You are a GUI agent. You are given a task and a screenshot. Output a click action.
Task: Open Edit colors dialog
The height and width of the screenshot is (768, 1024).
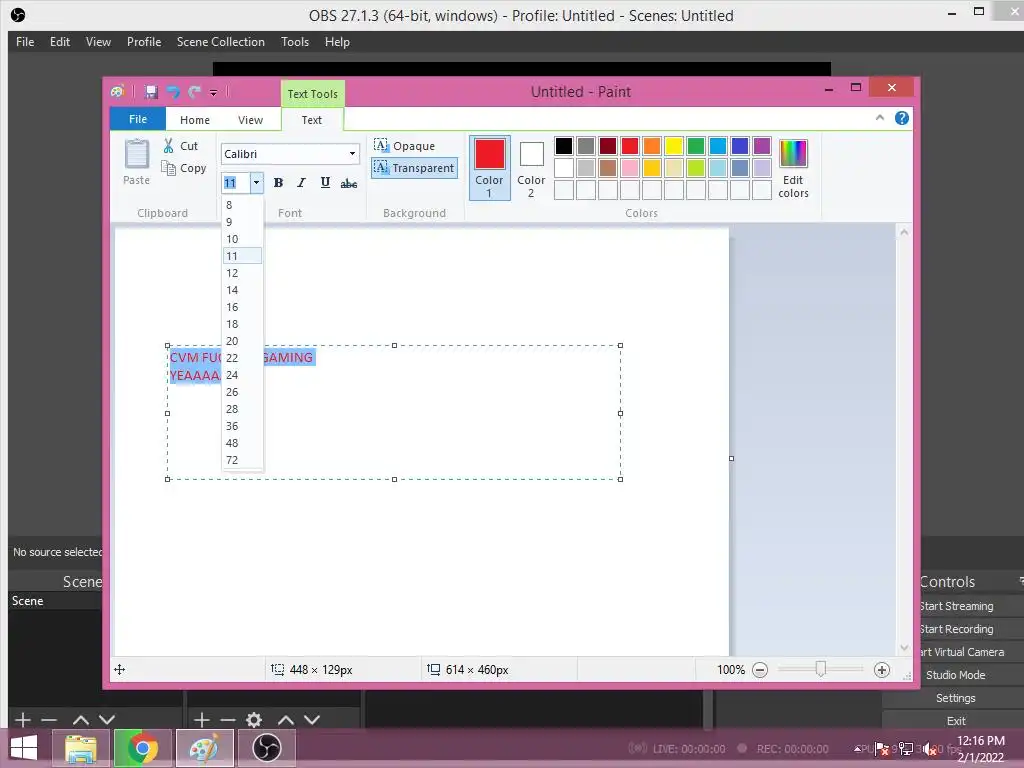[793, 168]
